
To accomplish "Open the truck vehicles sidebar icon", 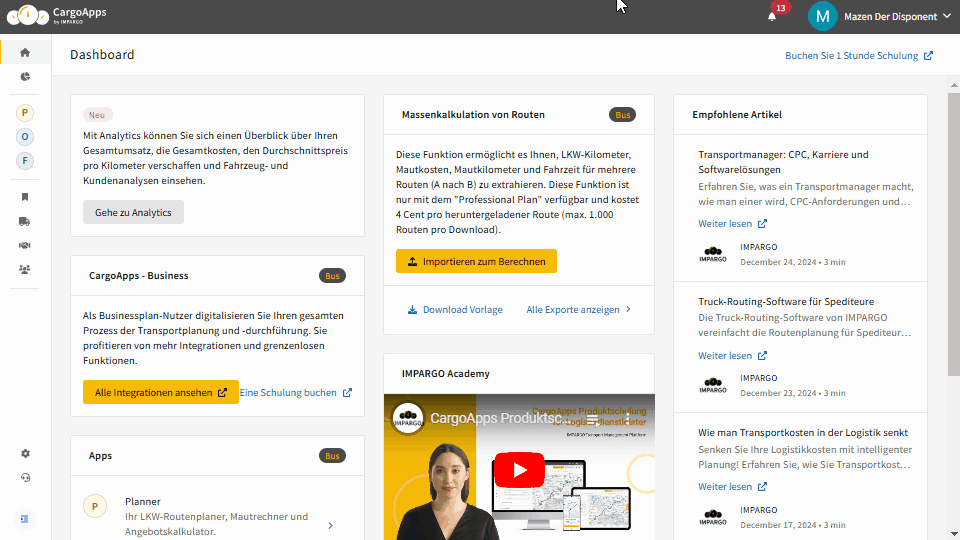I will pyautogui.click(x=24, y=221).
